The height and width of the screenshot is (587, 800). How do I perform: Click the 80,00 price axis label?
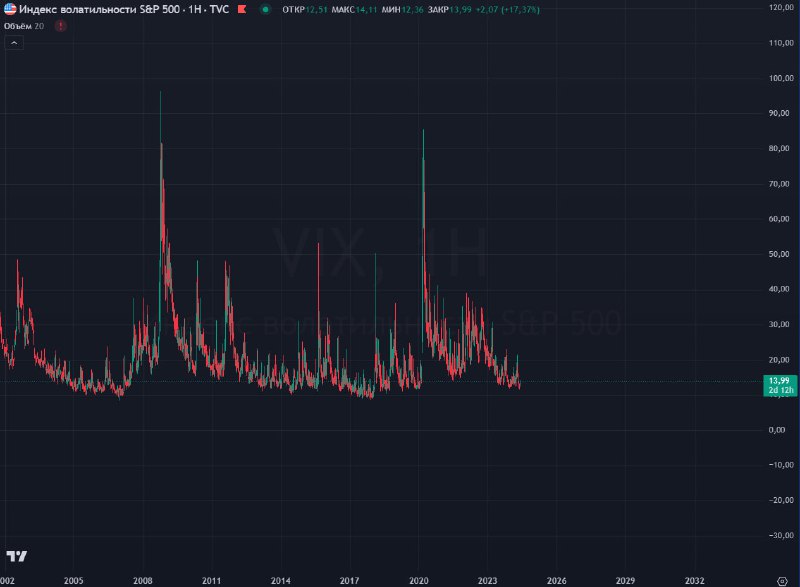[x=779, y=148]
